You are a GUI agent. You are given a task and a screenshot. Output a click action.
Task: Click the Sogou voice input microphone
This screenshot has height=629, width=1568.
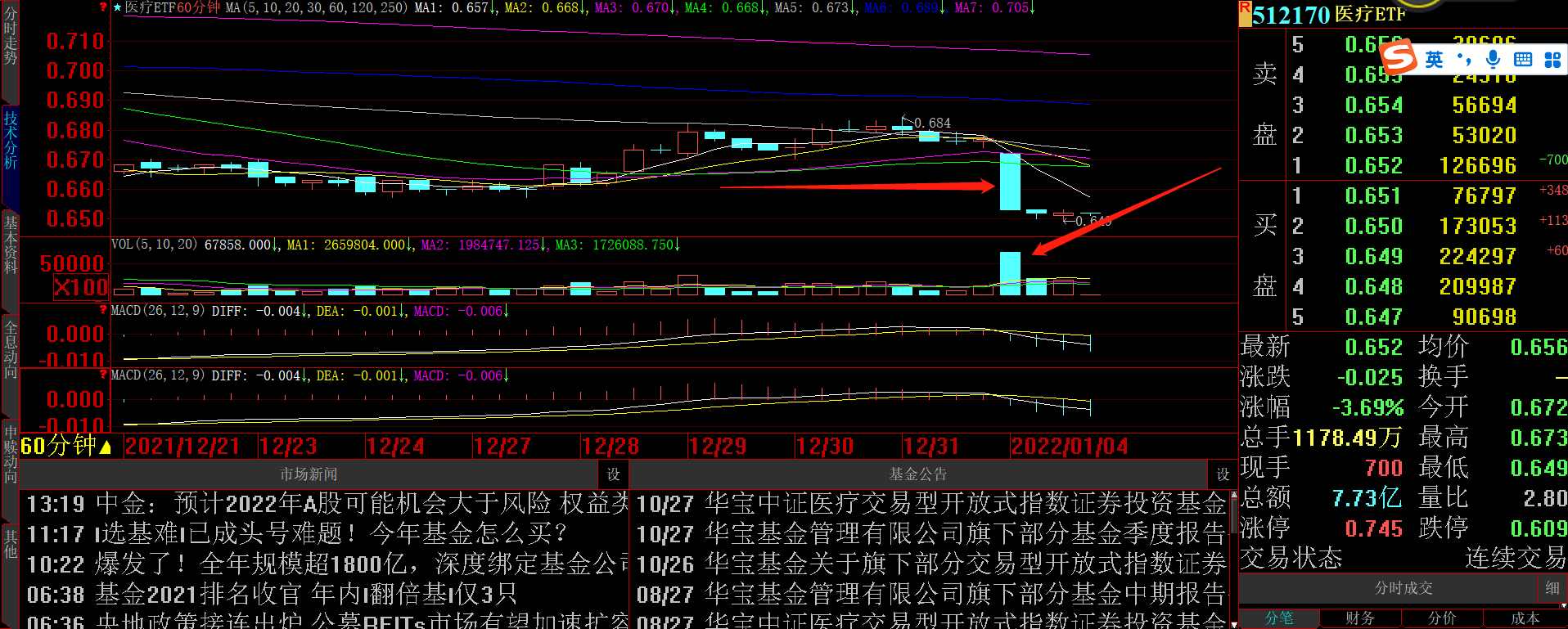(x=1493, y=59)
